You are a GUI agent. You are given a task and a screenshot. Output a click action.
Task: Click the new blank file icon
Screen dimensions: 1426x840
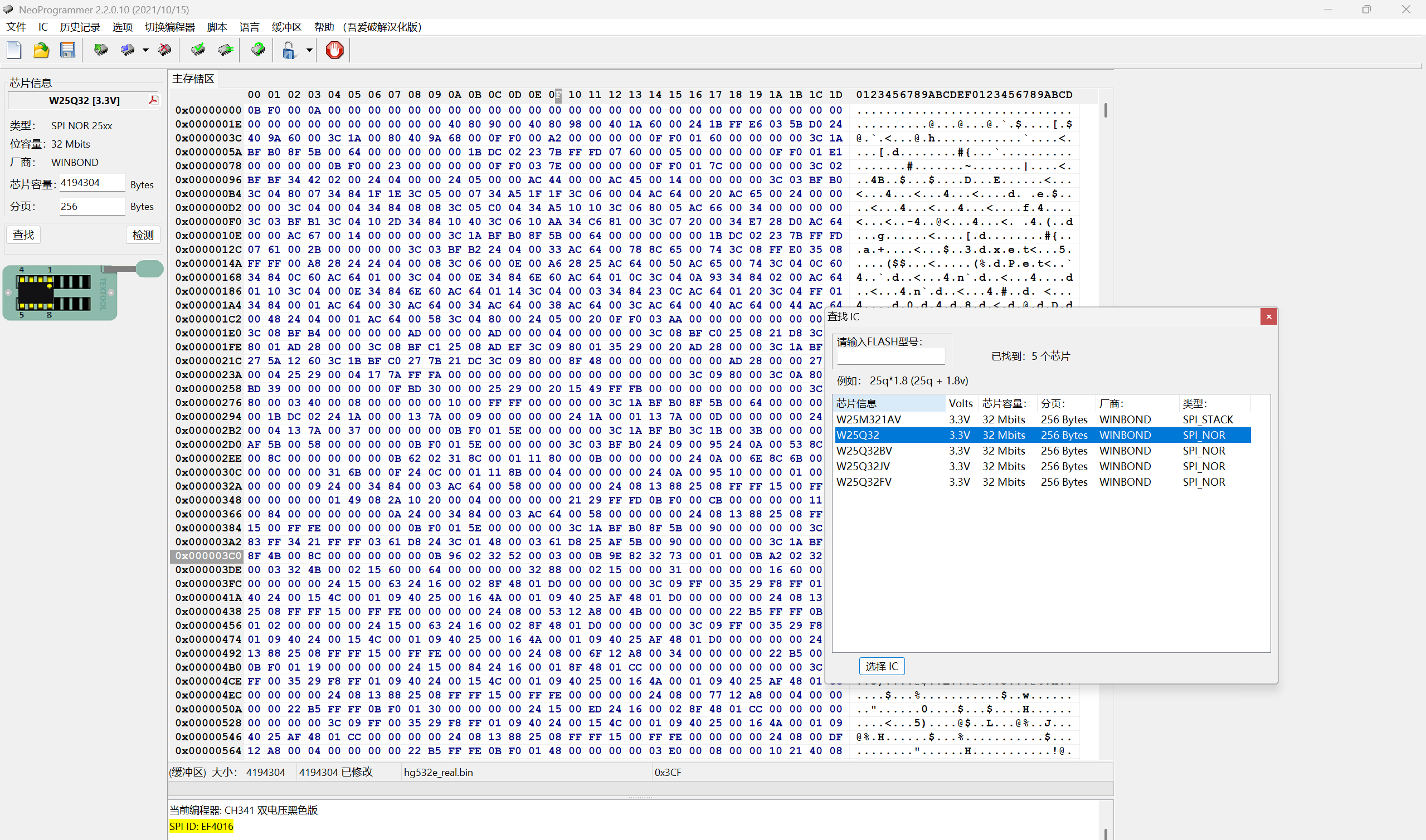pyautogui.click(x=14, y=50)
